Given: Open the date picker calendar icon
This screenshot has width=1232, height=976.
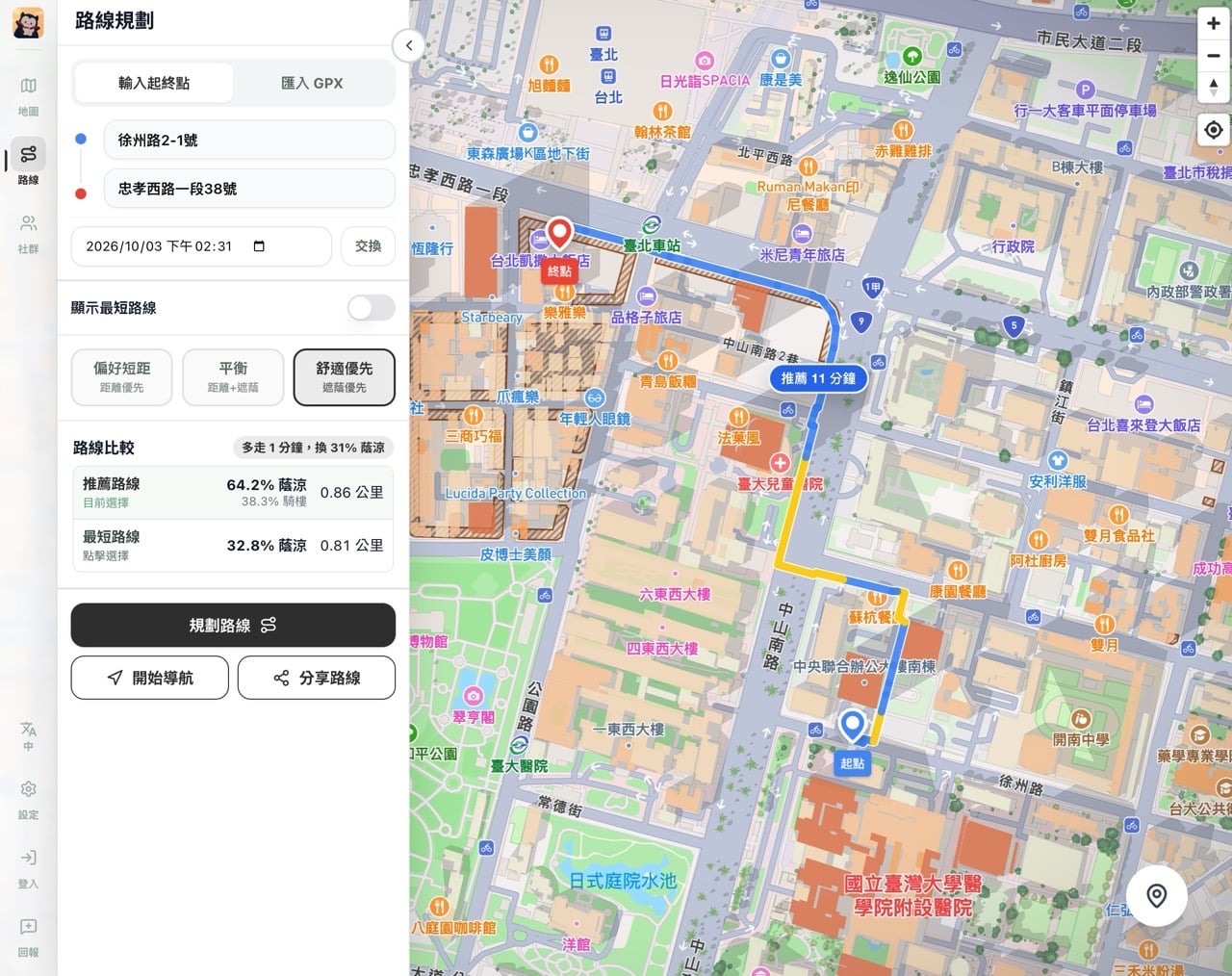Looking at the screenshot, I should point(259,246).
